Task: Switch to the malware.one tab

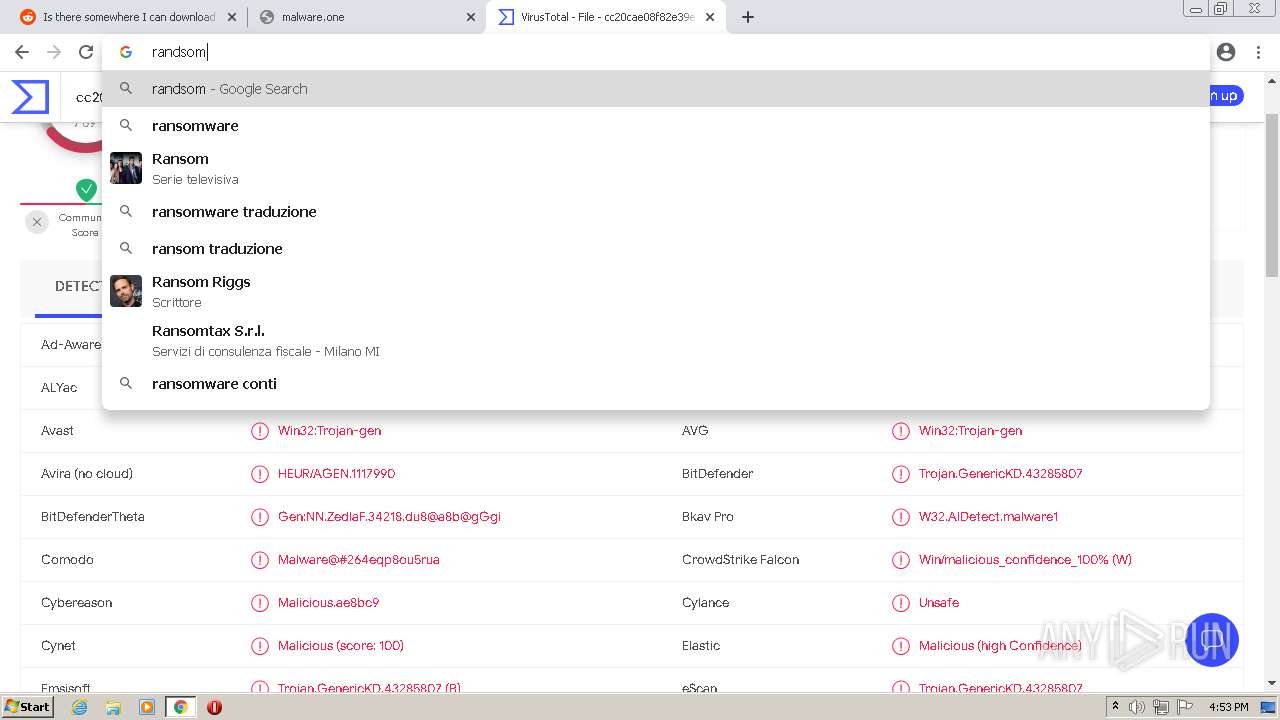Action: [x=366, y=17]
